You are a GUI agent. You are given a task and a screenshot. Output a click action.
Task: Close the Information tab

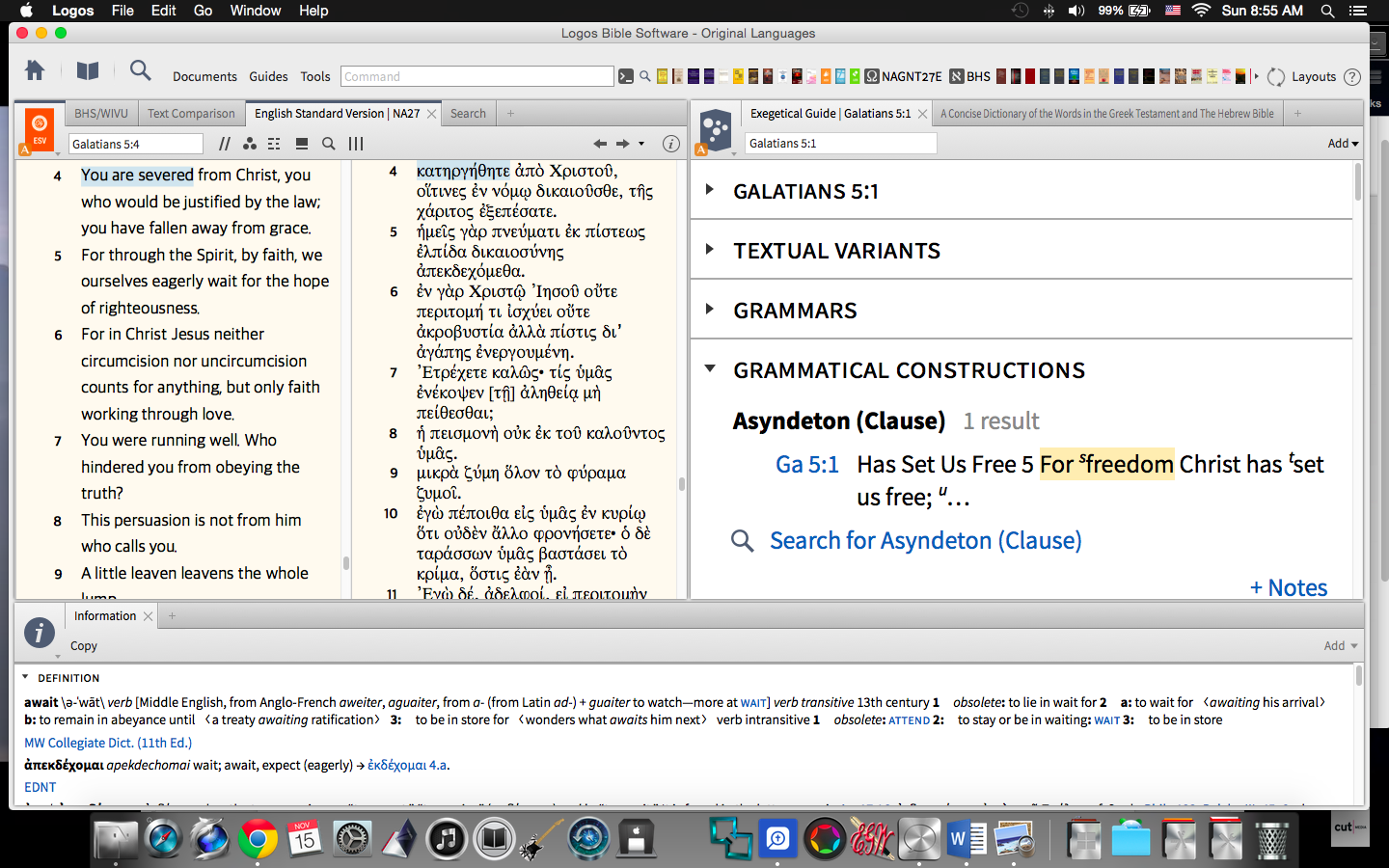tap(149, 616)
